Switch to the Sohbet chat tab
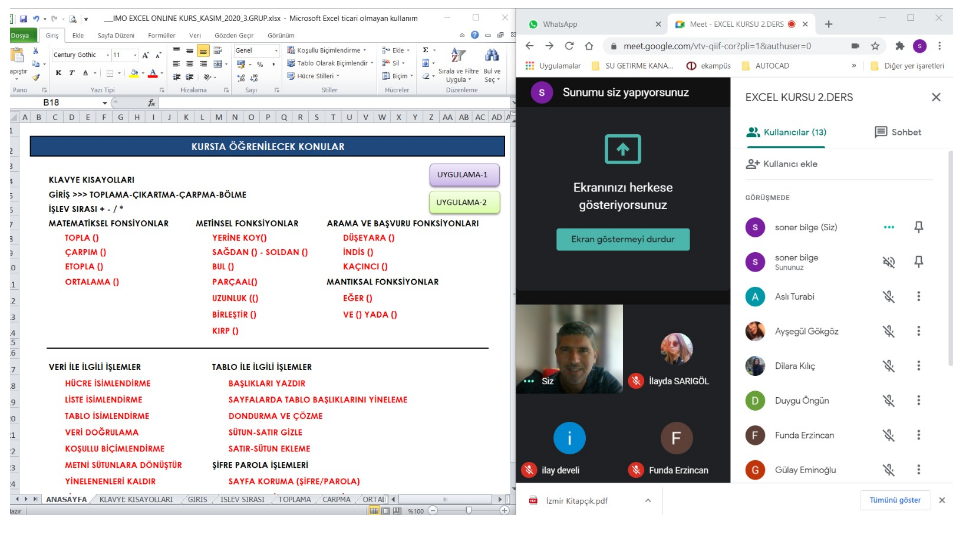 [x=898, y=132]
